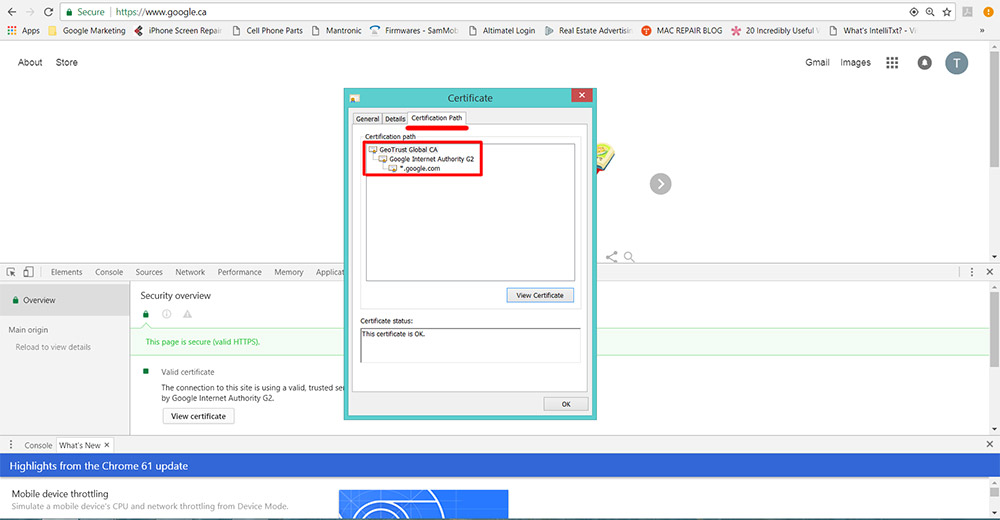
Task: Open the DevTools Network tab
Action: [x=190, y=272]
